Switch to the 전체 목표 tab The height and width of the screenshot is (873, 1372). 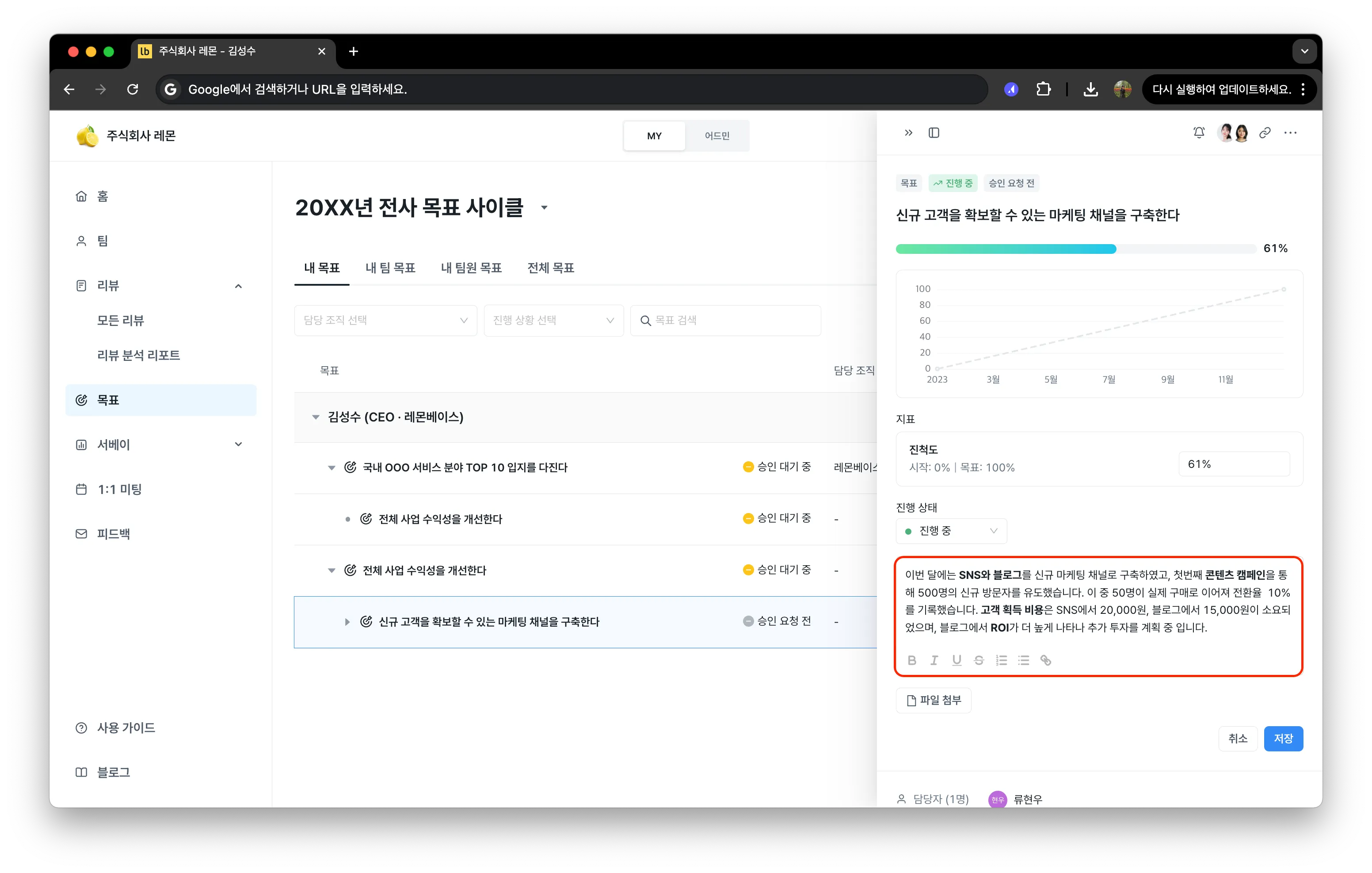(550, 268)
